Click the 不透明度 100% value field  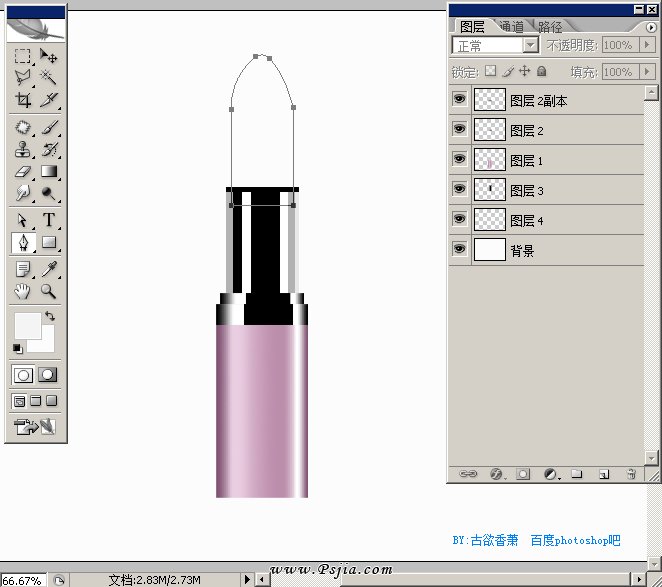coord(621,45)
